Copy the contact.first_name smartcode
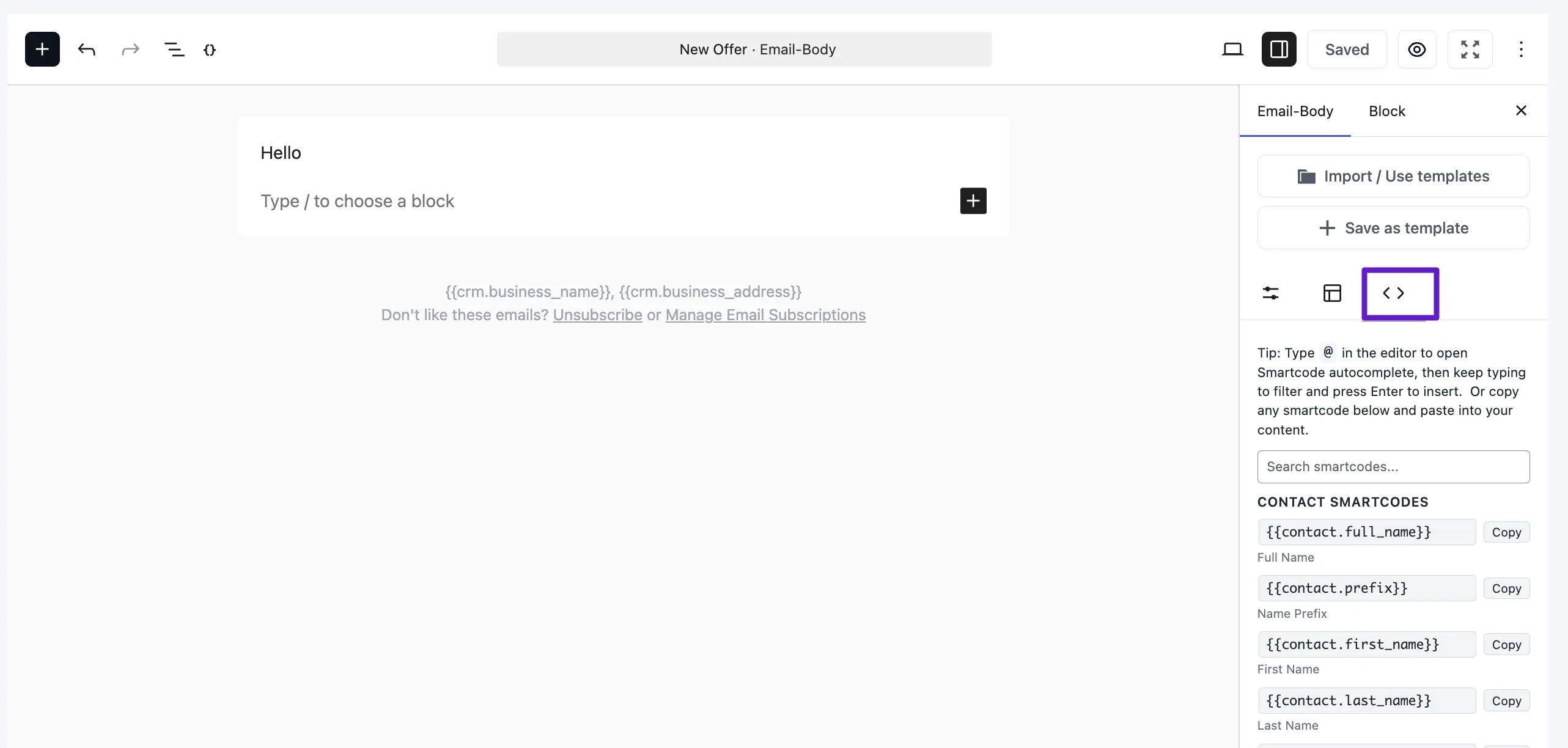The width and height of the screenshot is (1568, 748). (x=1506, y=645)
